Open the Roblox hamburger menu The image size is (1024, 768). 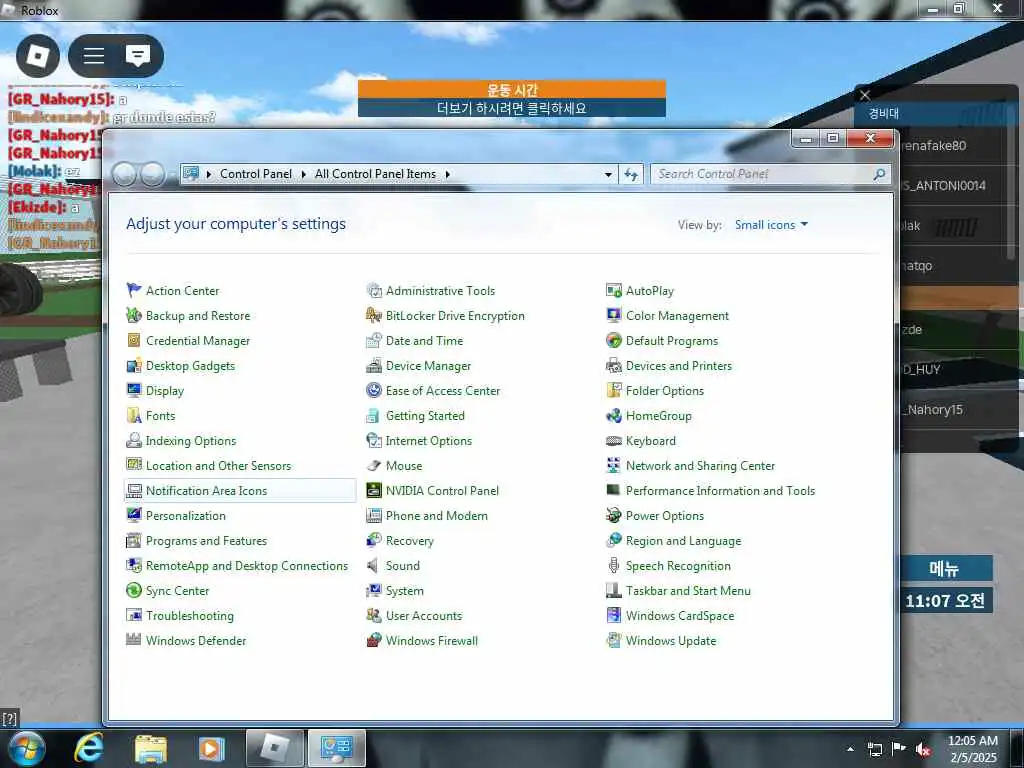[94, 56]
